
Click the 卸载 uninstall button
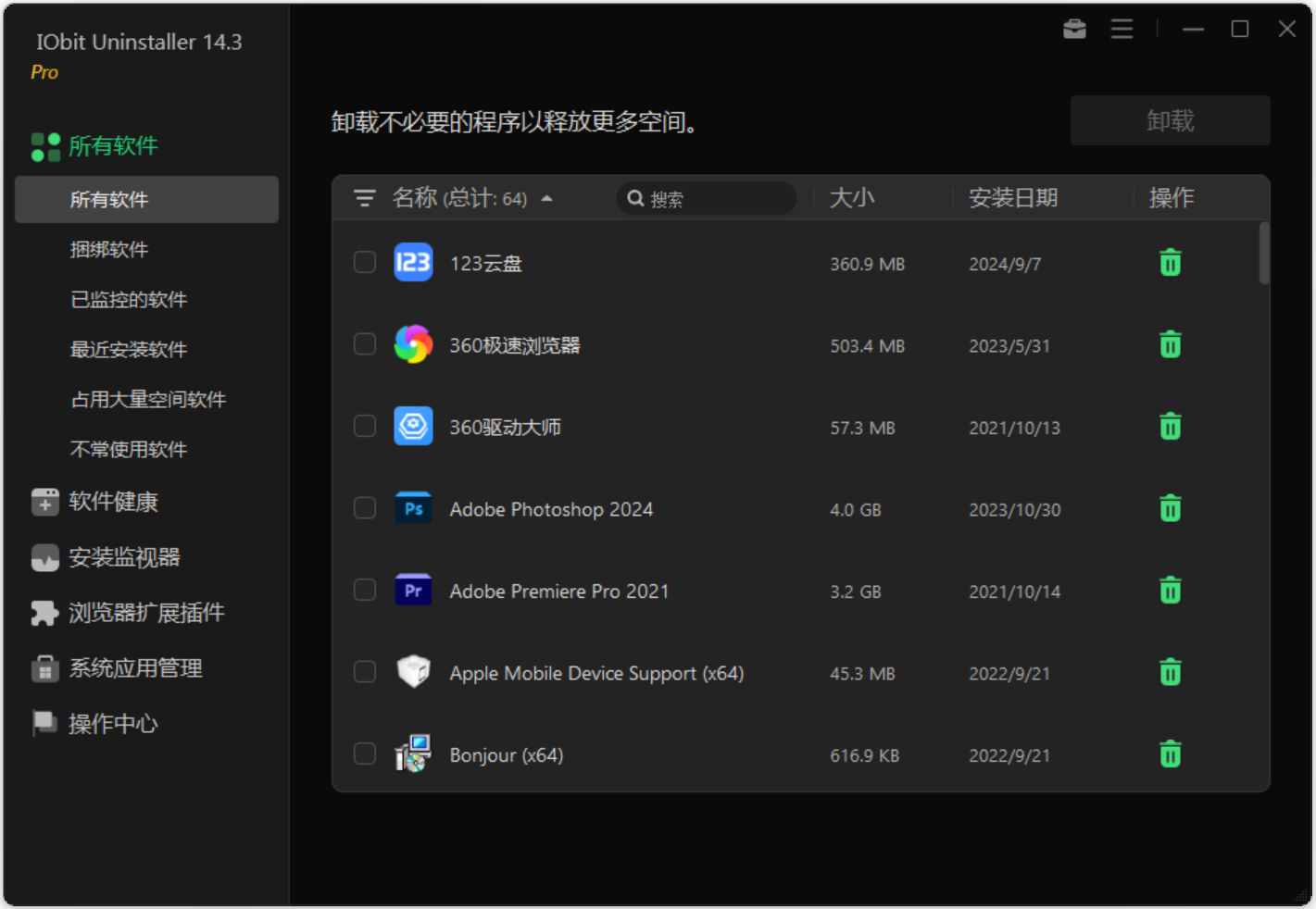1171,120
